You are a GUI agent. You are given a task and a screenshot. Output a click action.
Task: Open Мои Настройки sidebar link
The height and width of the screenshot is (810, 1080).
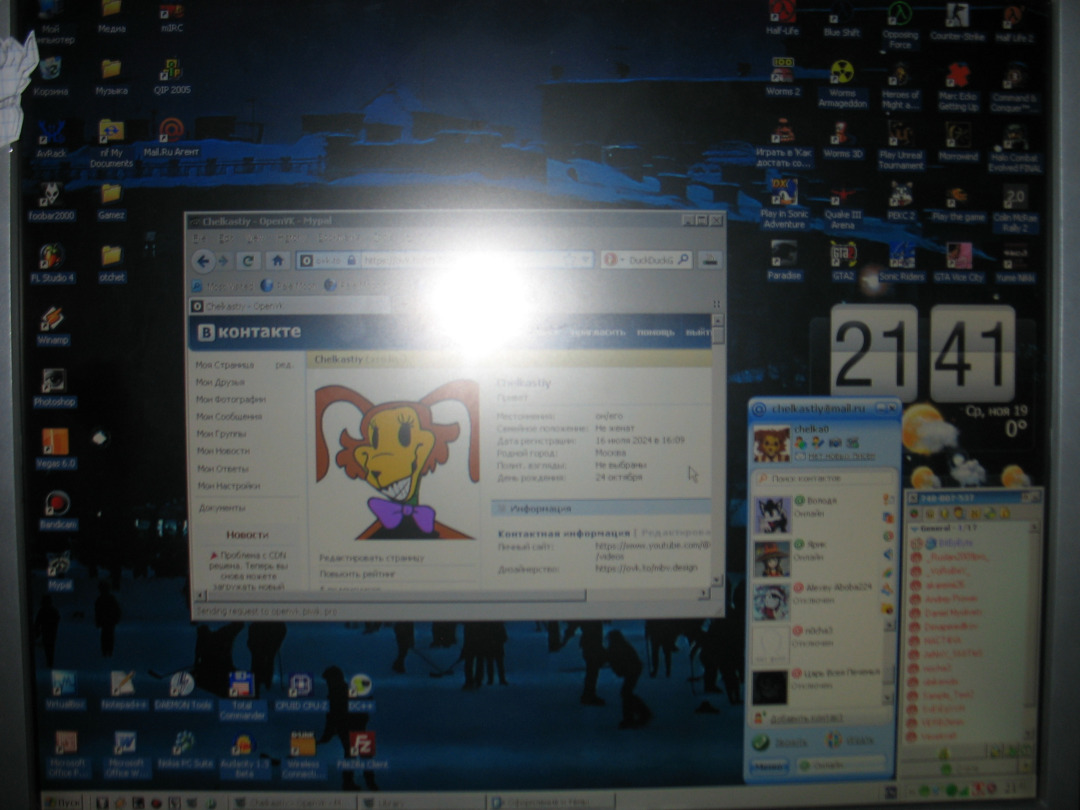[x=229, y=486]
